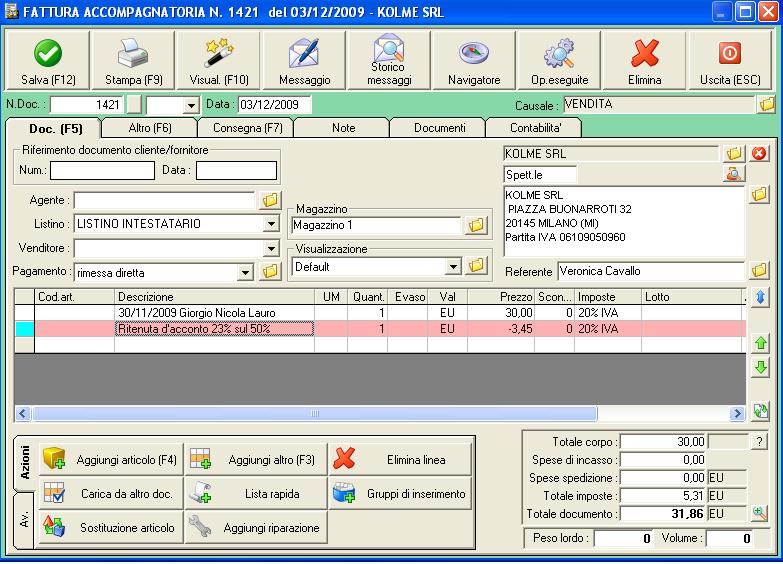Open the Magazzino folder browse icon

476,226
